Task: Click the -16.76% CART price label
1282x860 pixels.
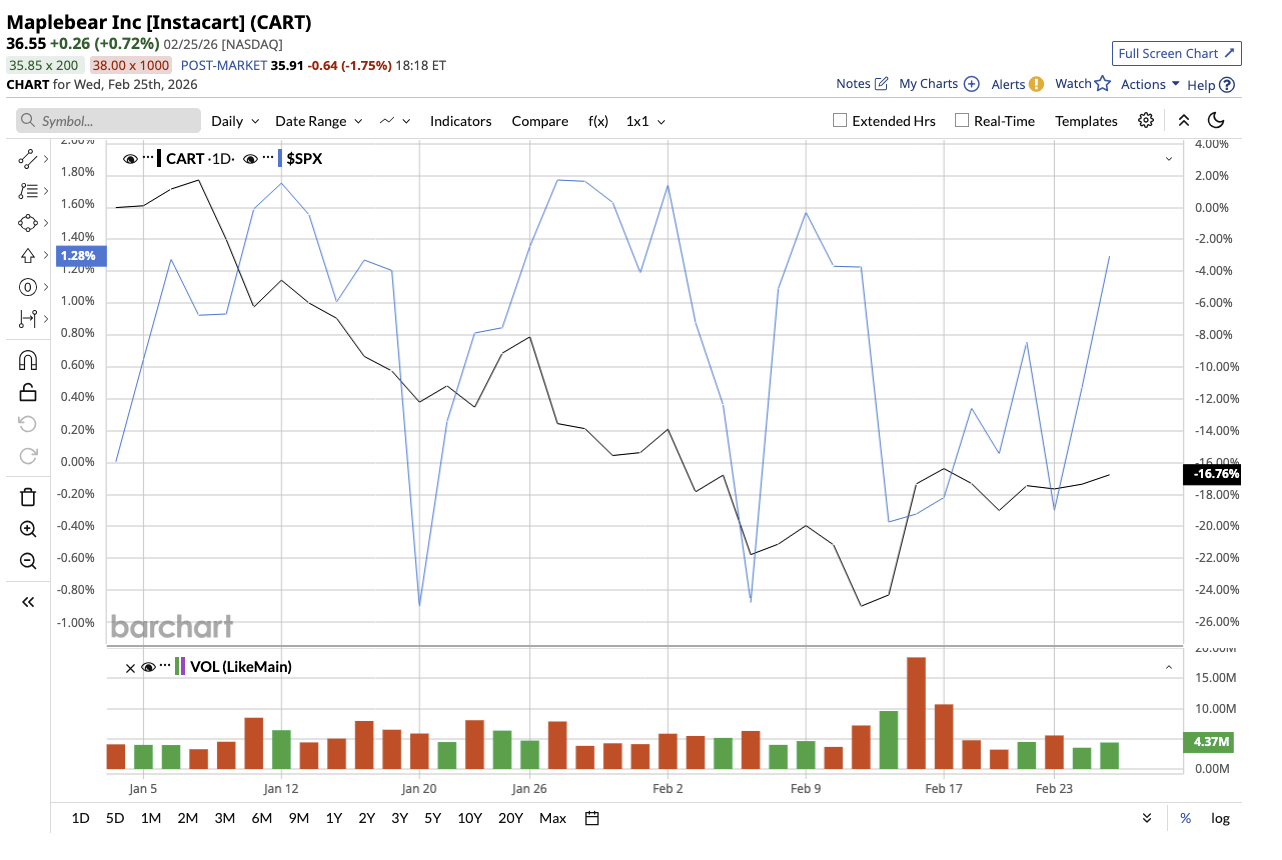Action: point(1213,474)
